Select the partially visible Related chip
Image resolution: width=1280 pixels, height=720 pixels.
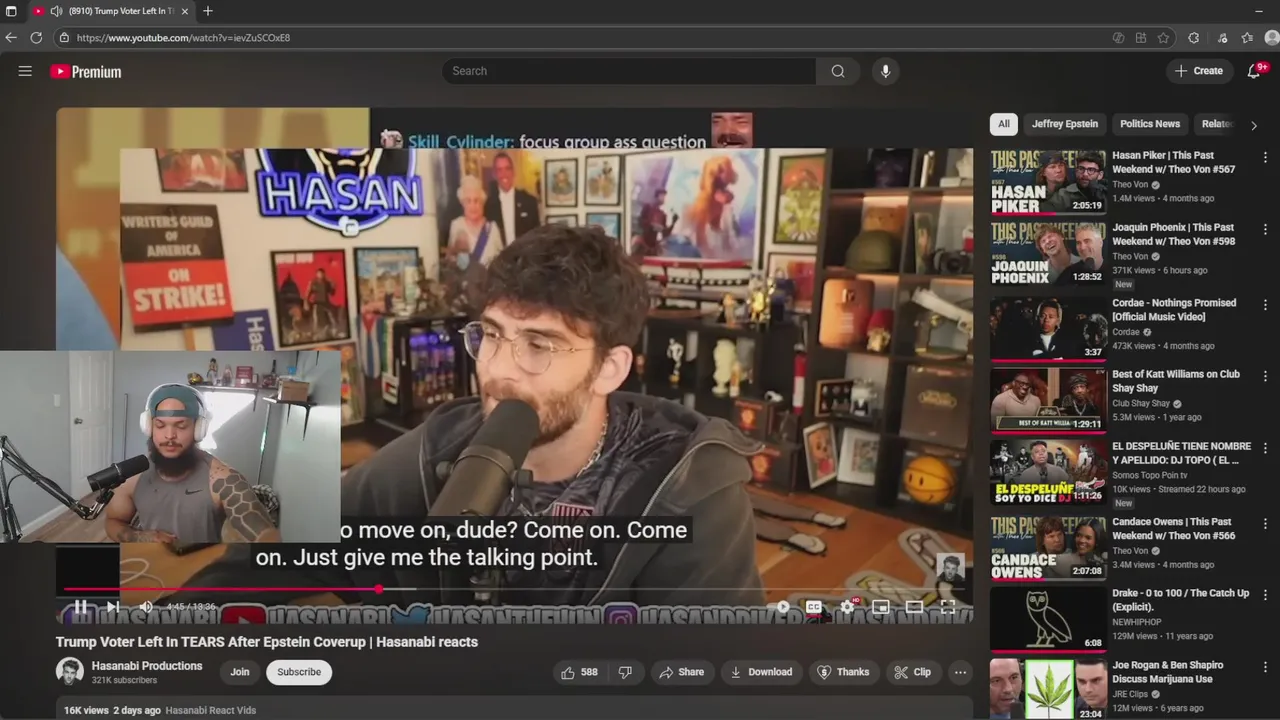(x=1216, y=124)
